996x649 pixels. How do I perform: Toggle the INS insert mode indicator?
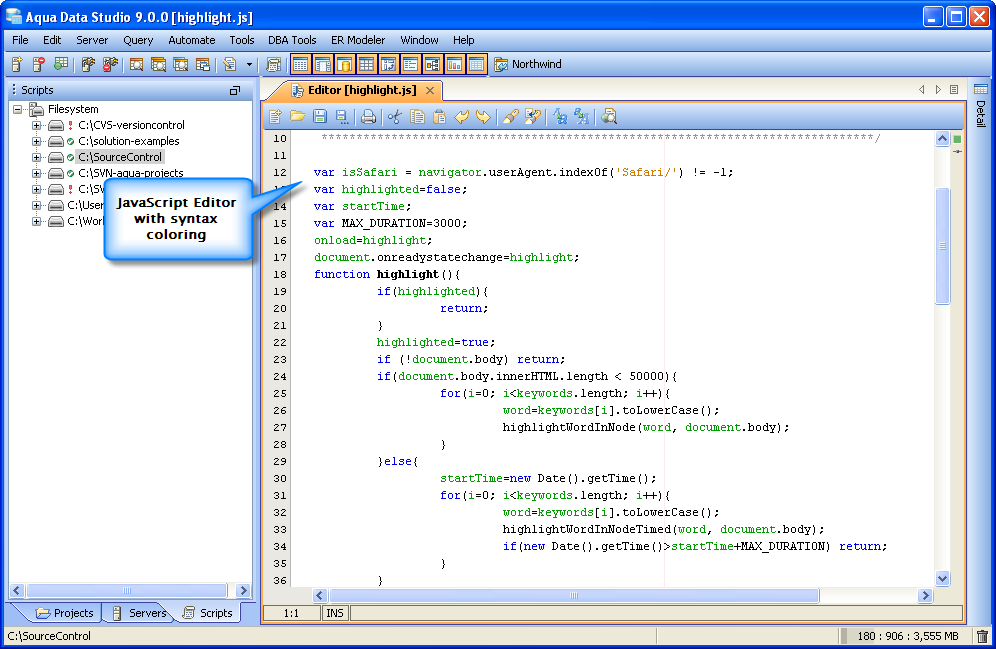point(335,613)
